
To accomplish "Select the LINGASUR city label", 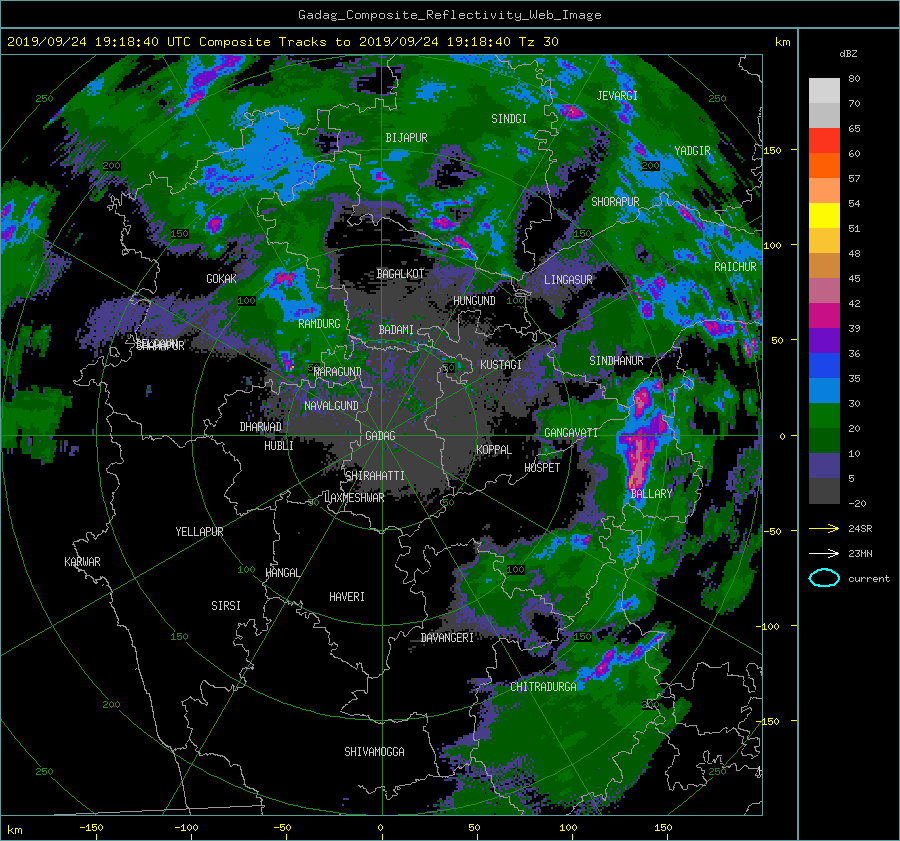I will point(568,280).
